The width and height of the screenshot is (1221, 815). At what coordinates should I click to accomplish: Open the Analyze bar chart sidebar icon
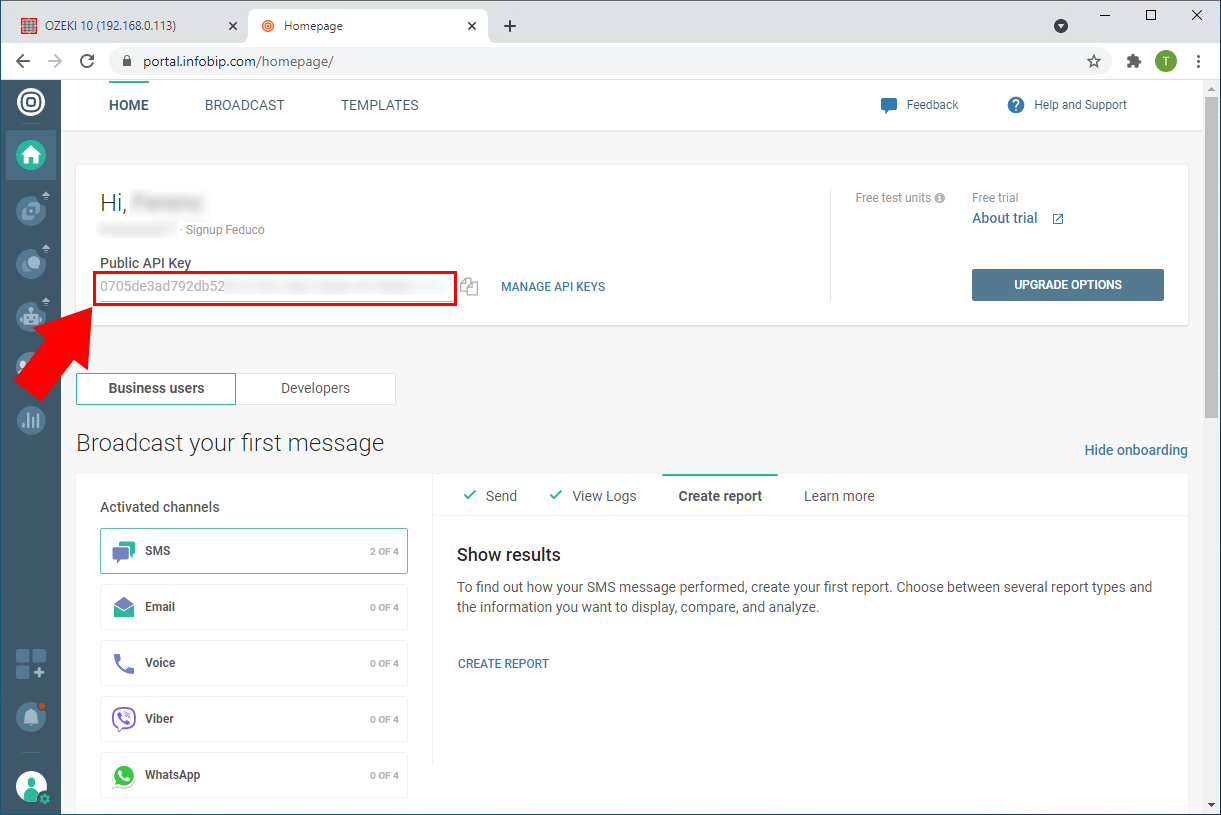pyautogui.click(x=31, y=420)
